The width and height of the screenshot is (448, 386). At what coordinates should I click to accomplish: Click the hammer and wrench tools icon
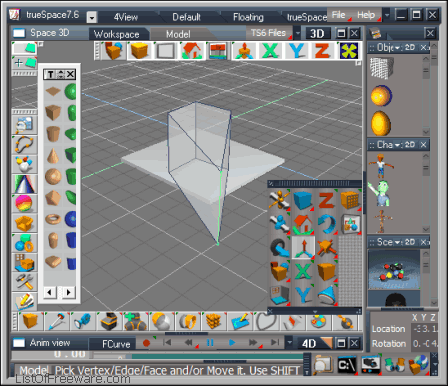click(24, 282)
